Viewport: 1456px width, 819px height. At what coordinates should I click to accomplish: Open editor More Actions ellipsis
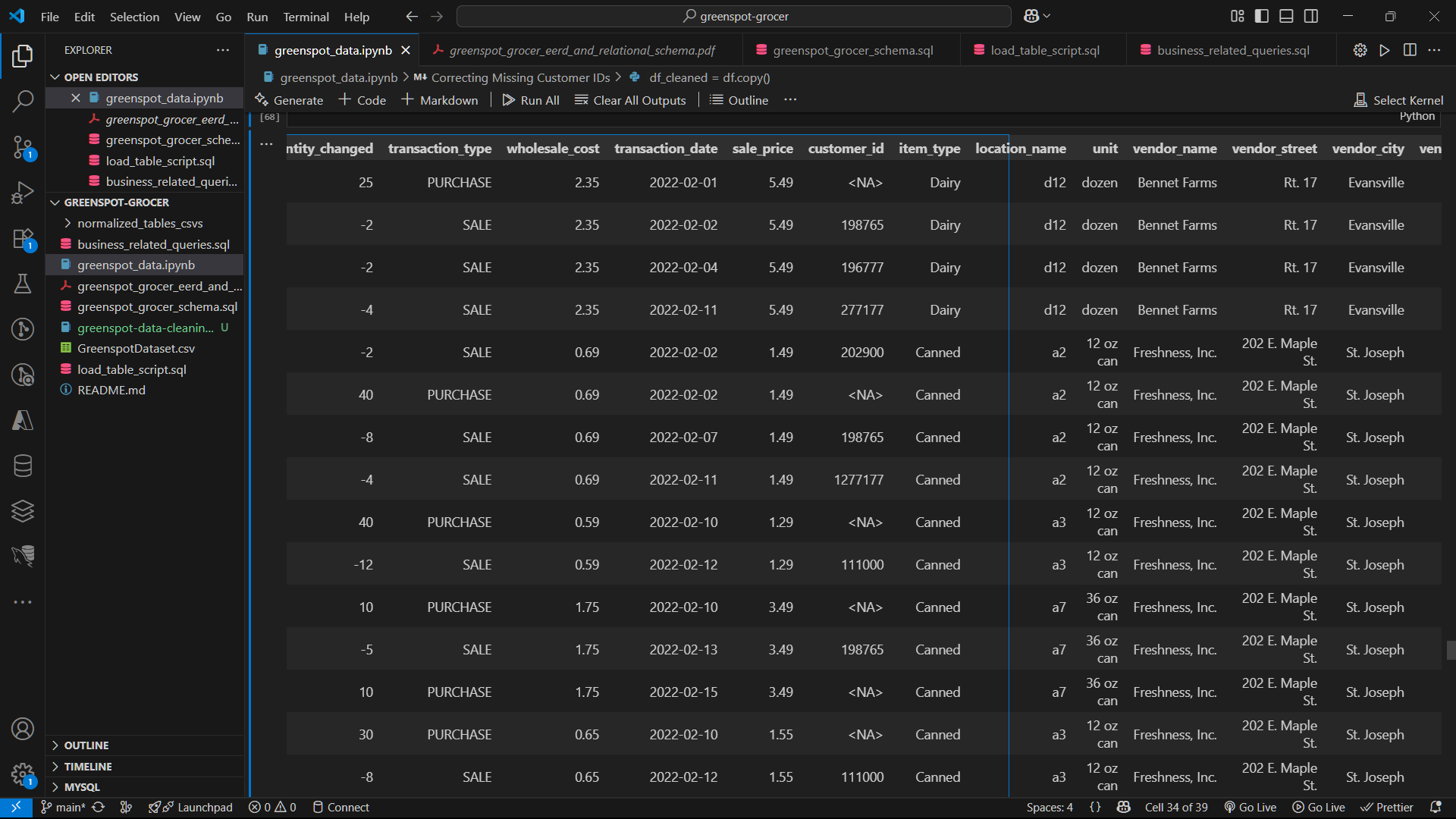coord(1434,50)
